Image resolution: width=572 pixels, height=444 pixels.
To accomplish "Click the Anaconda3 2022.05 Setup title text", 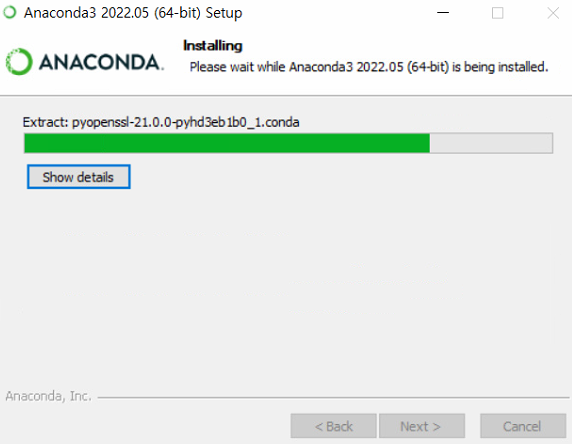I will pyautogui.click(x=133, y=13).
